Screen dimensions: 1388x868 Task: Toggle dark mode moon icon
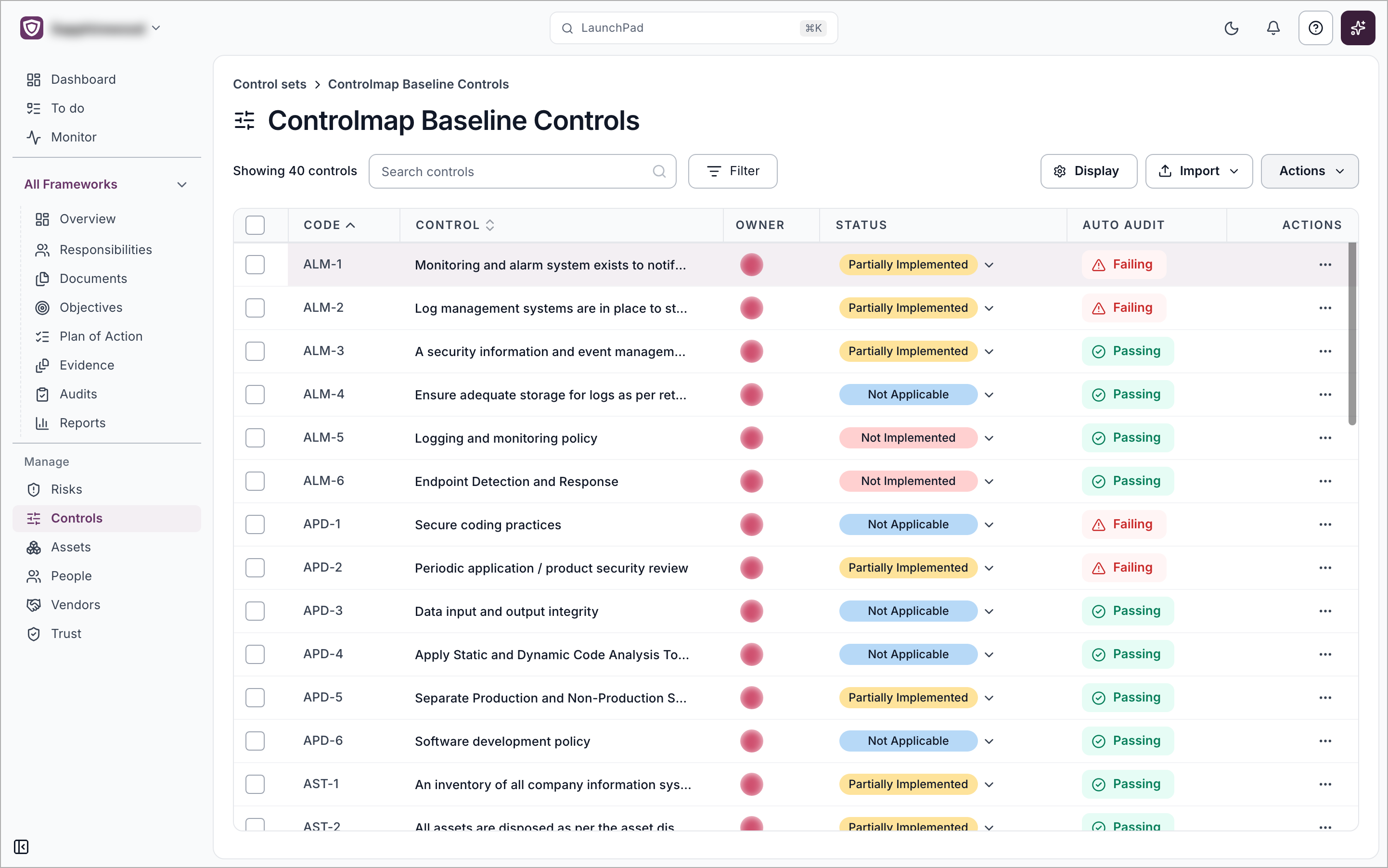tap(1231, 28)
